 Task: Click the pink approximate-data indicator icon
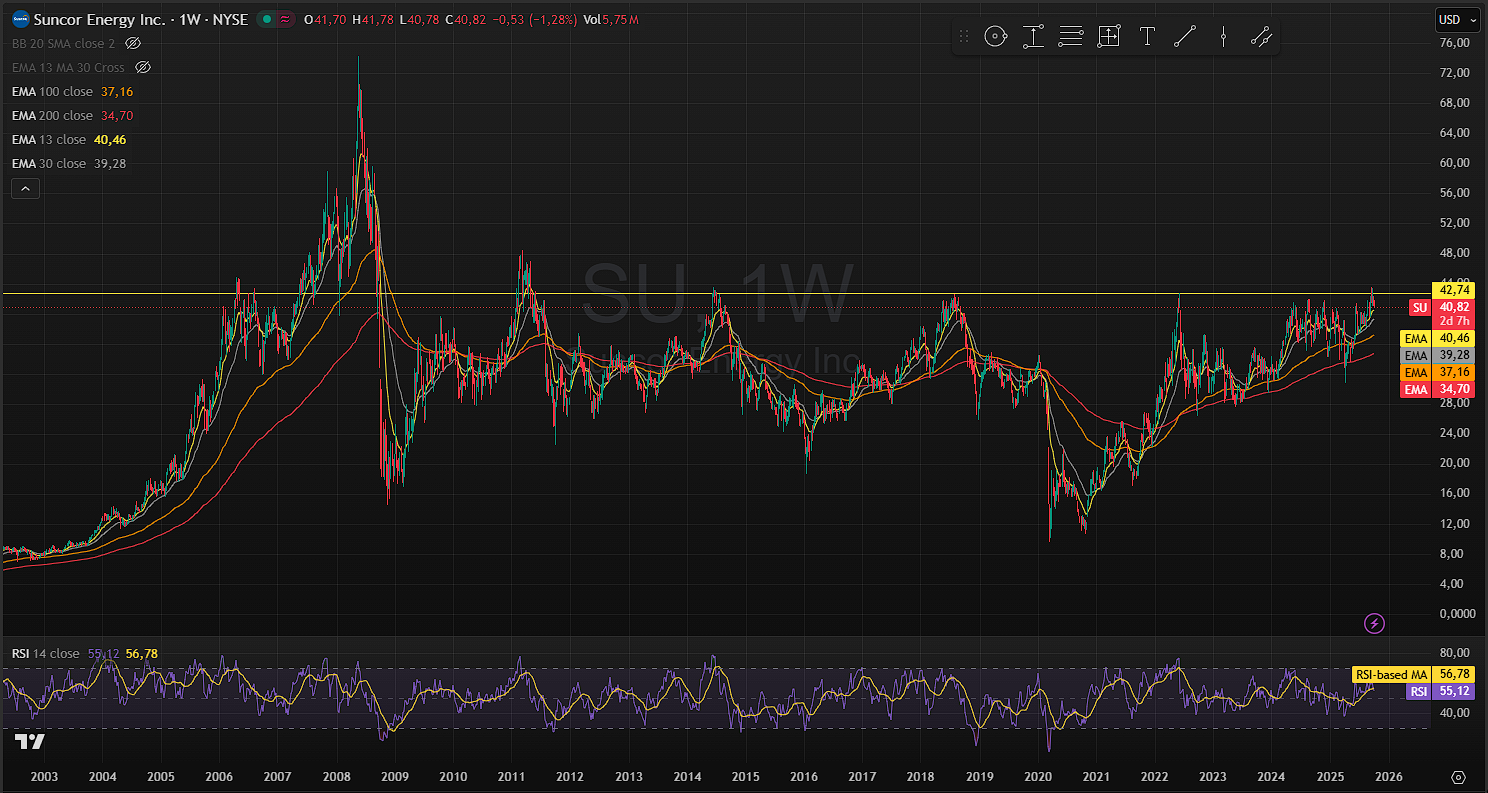coord(286,20)
